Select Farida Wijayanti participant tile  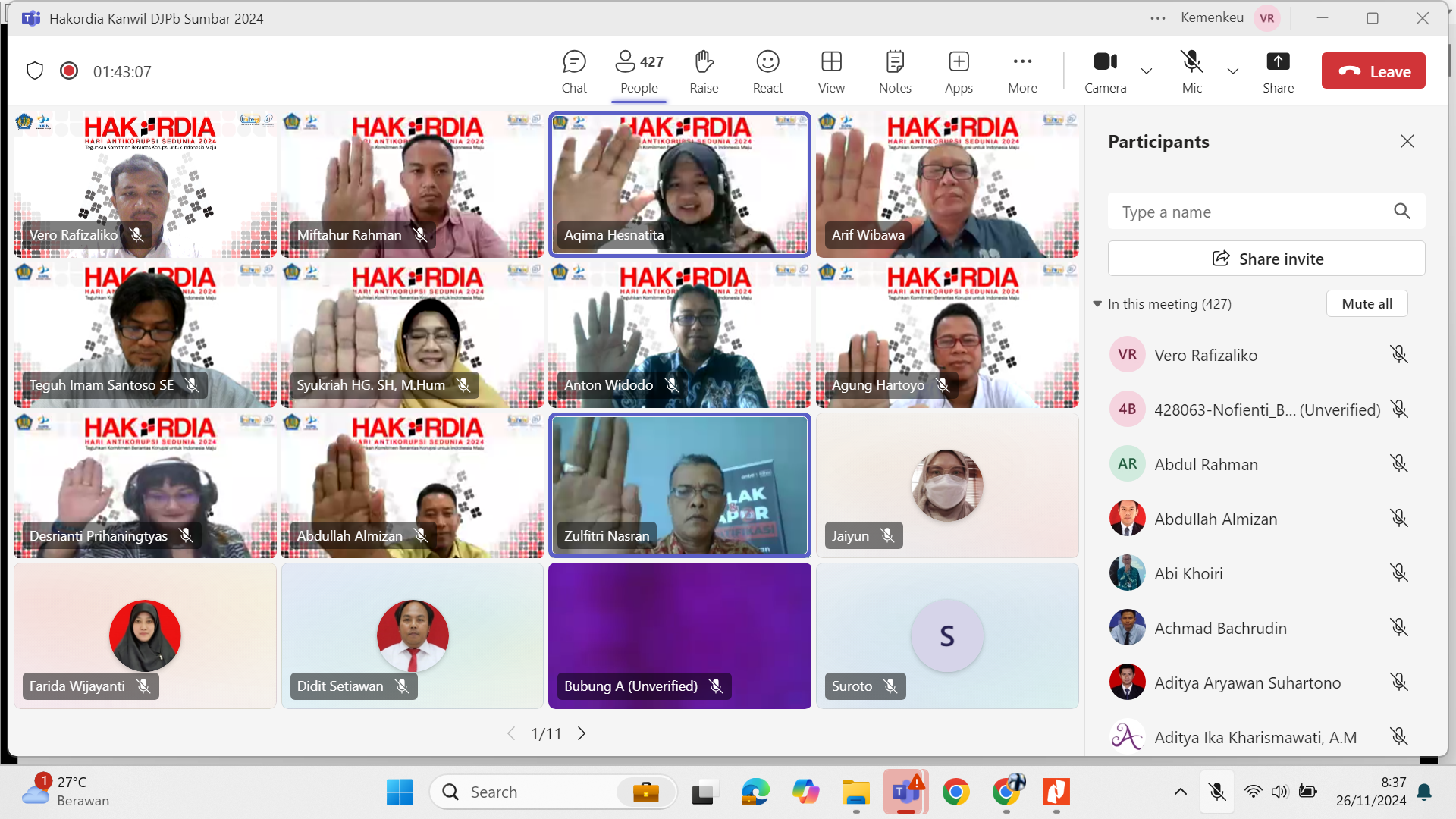click(x=145, y=635)
